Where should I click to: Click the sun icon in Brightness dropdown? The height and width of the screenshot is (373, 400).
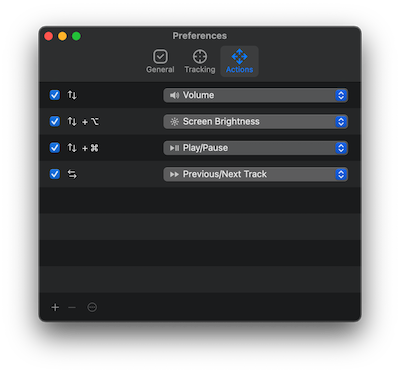174,122
